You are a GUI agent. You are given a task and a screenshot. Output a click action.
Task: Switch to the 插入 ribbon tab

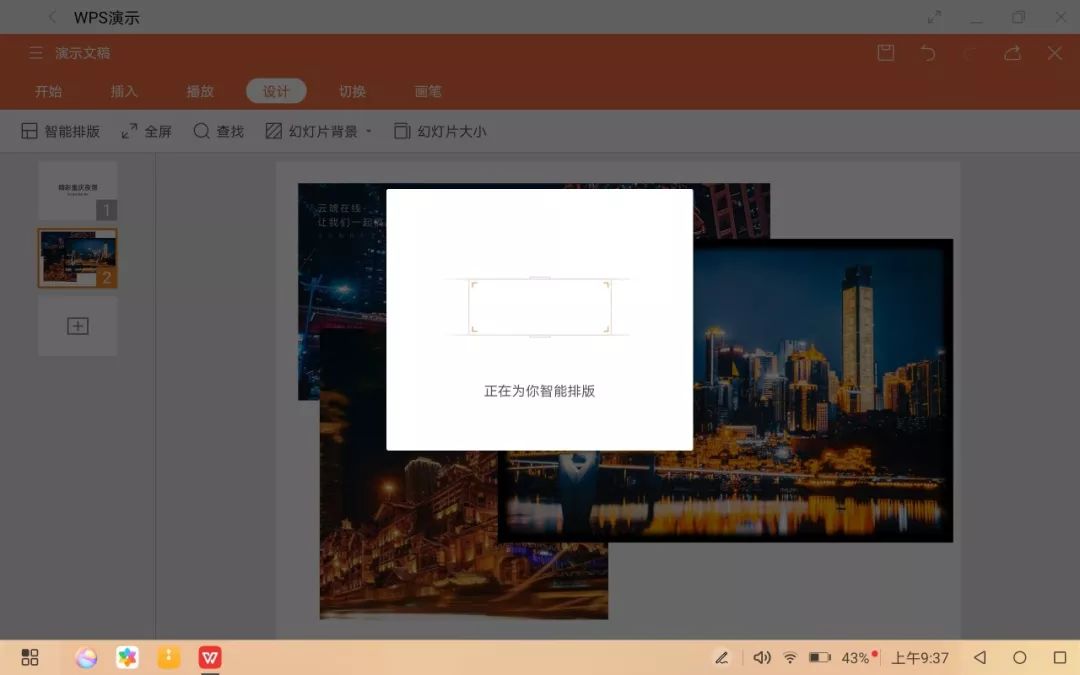[124, 90]
